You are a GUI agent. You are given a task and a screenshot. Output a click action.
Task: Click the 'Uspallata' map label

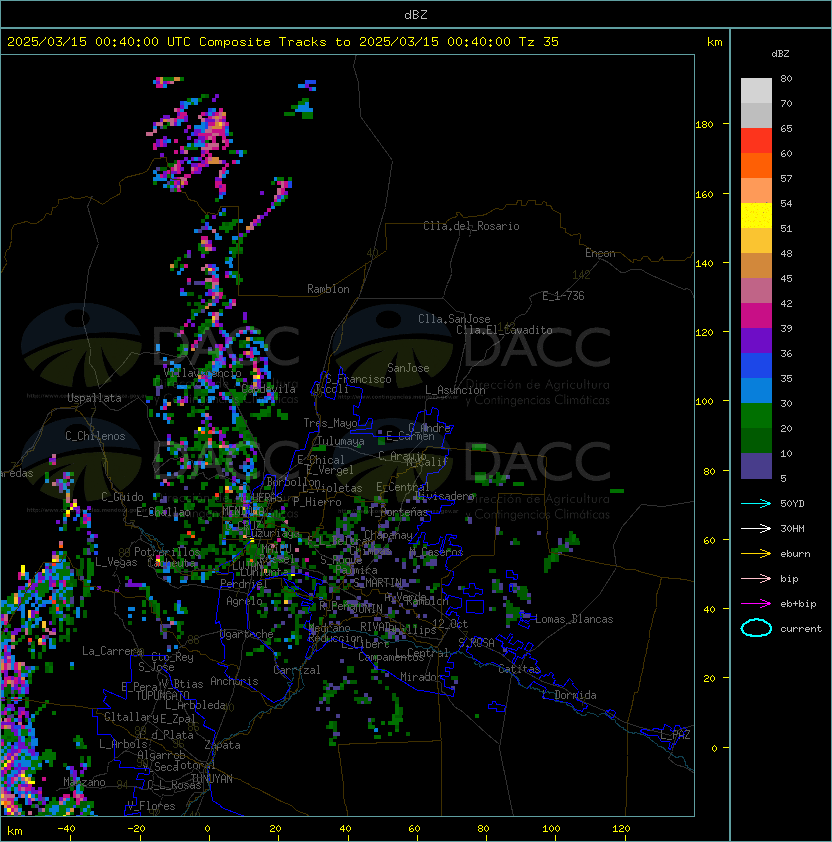94,398
